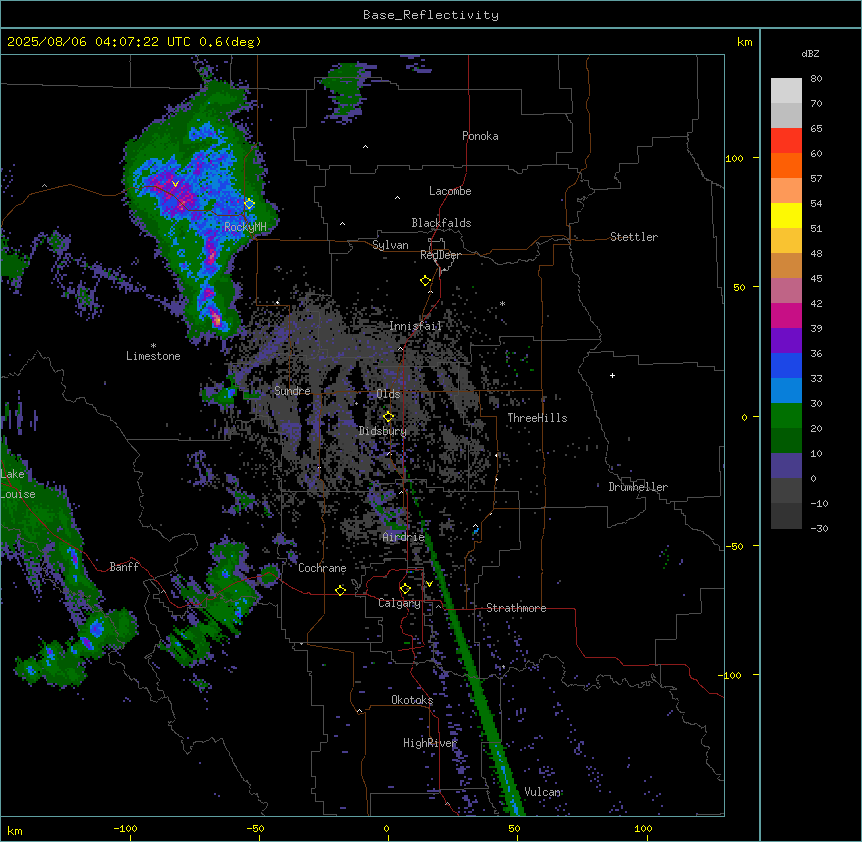Click the yellow diamond marker between Olds and Didsbury
Image resolution: width=862 pixels, height=842 pixels.
388,417
